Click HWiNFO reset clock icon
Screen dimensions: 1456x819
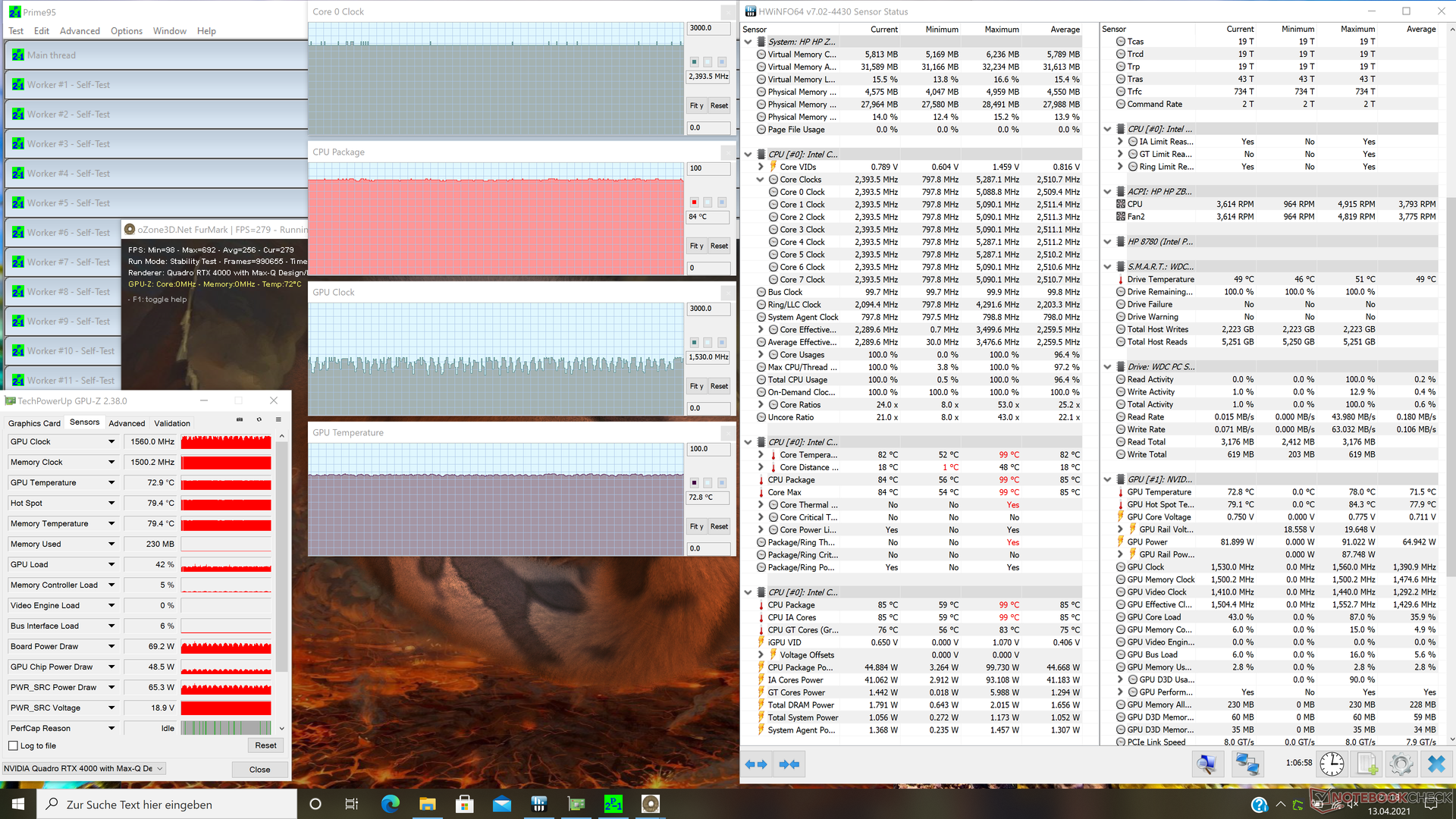tap(1332, 764)
